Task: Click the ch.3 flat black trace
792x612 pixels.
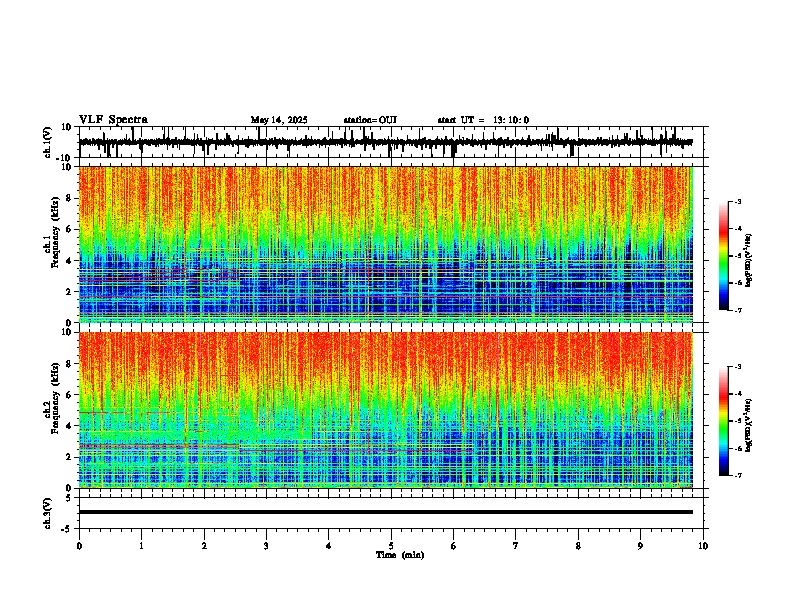Action: pyautogui.click(x=386, y=512)
